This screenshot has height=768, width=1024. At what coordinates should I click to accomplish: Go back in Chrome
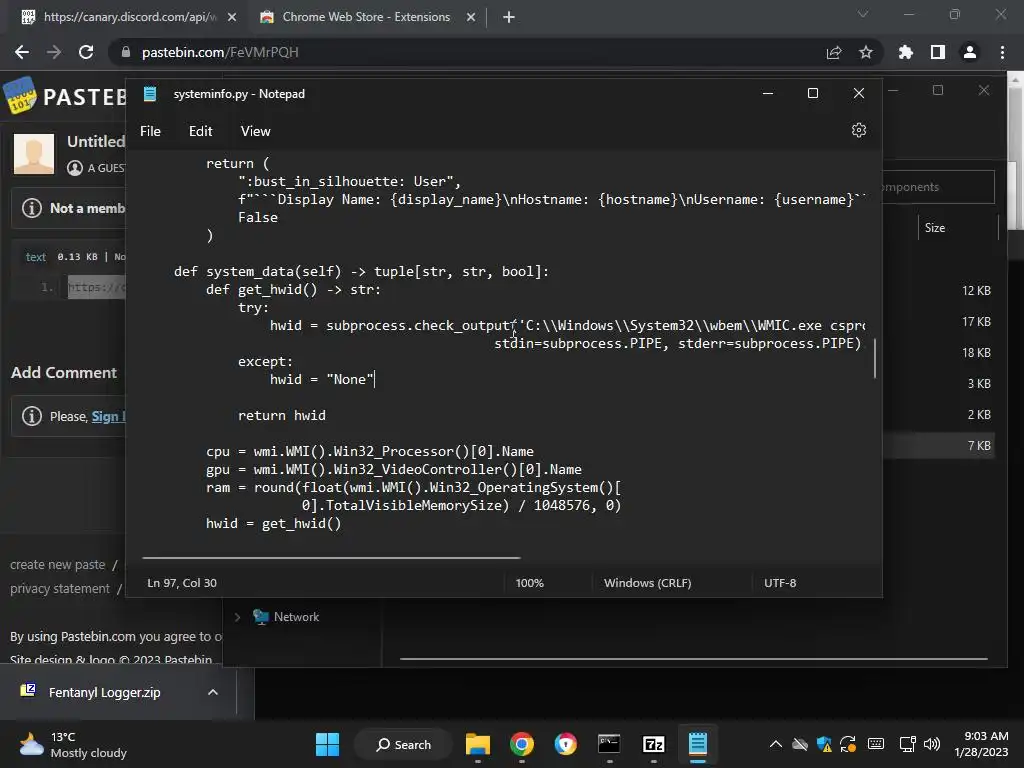coord(22,52)
